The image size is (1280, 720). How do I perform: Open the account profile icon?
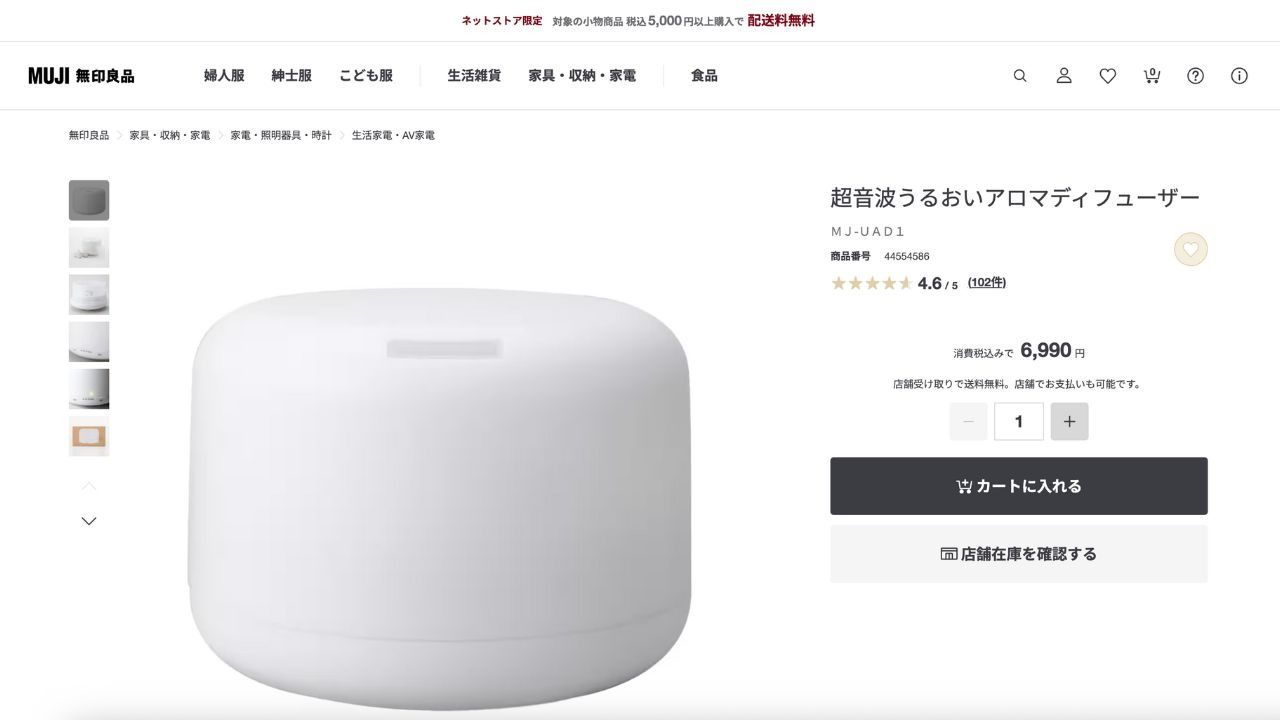click(1064, 76)
